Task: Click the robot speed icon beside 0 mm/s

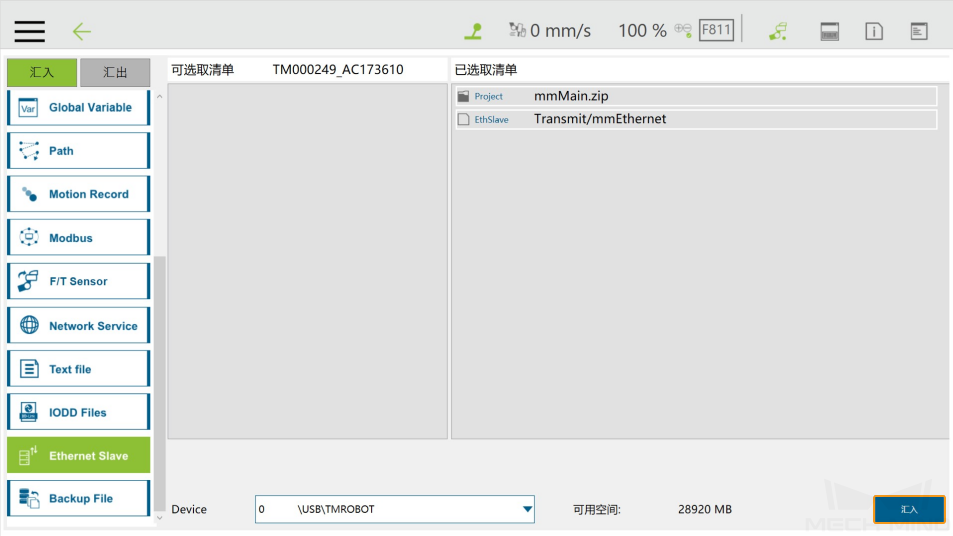Action: [x=517, y=30]
